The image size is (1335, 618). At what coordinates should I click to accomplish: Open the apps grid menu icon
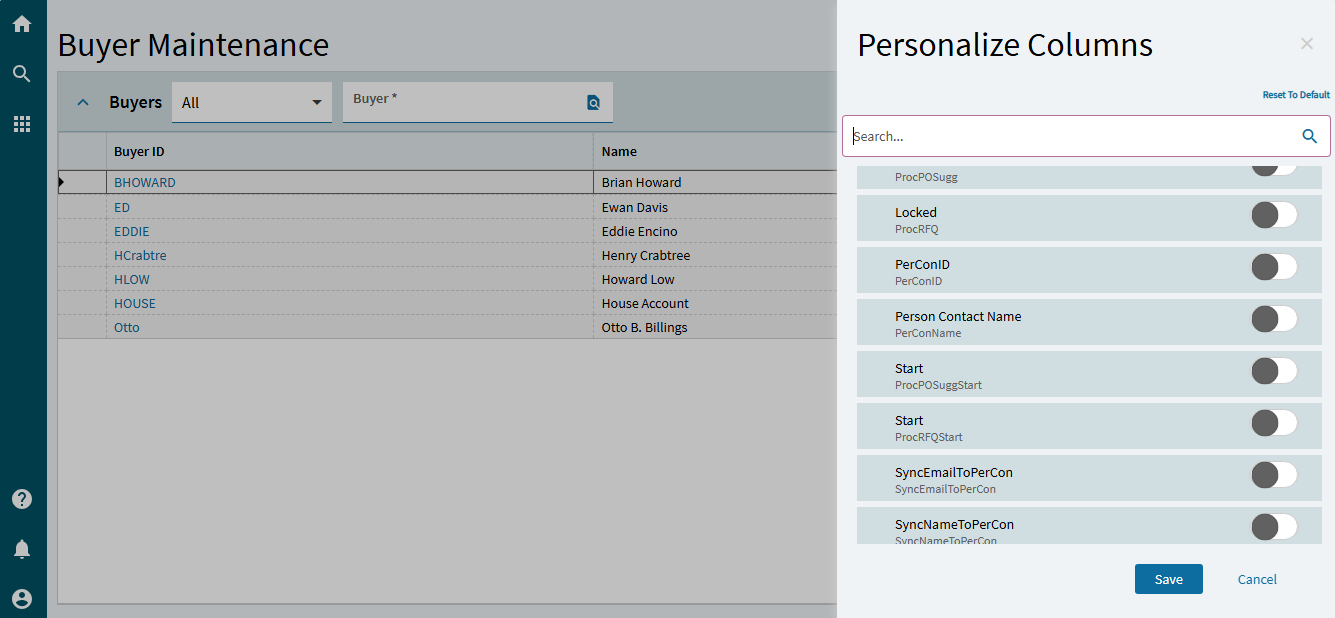coord(22,124)
